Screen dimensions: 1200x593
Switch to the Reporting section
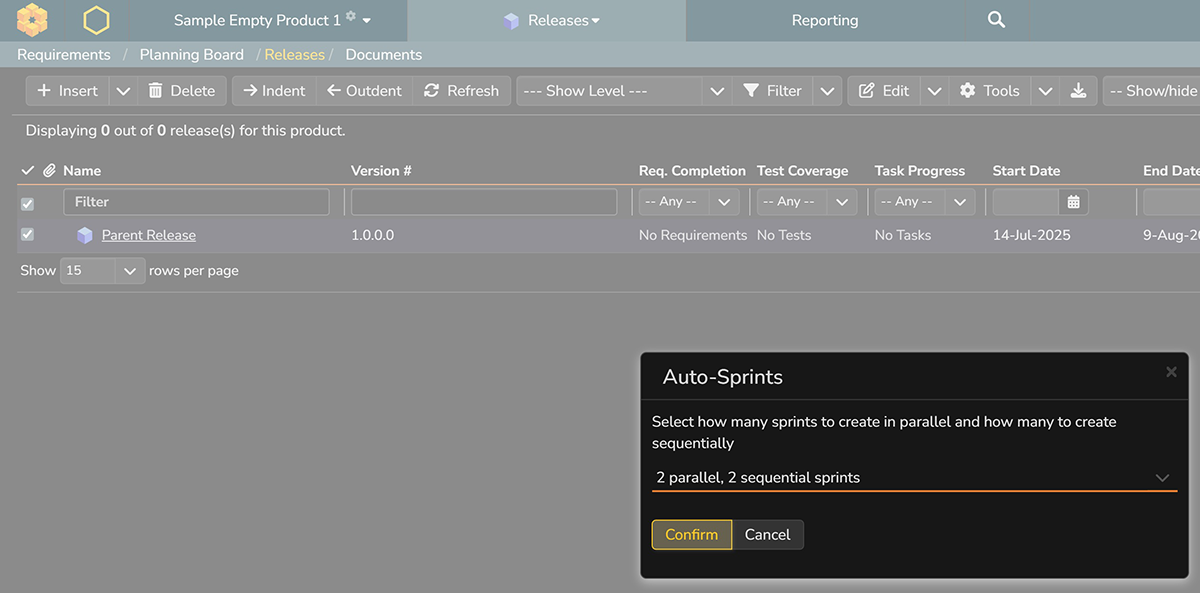824,19
